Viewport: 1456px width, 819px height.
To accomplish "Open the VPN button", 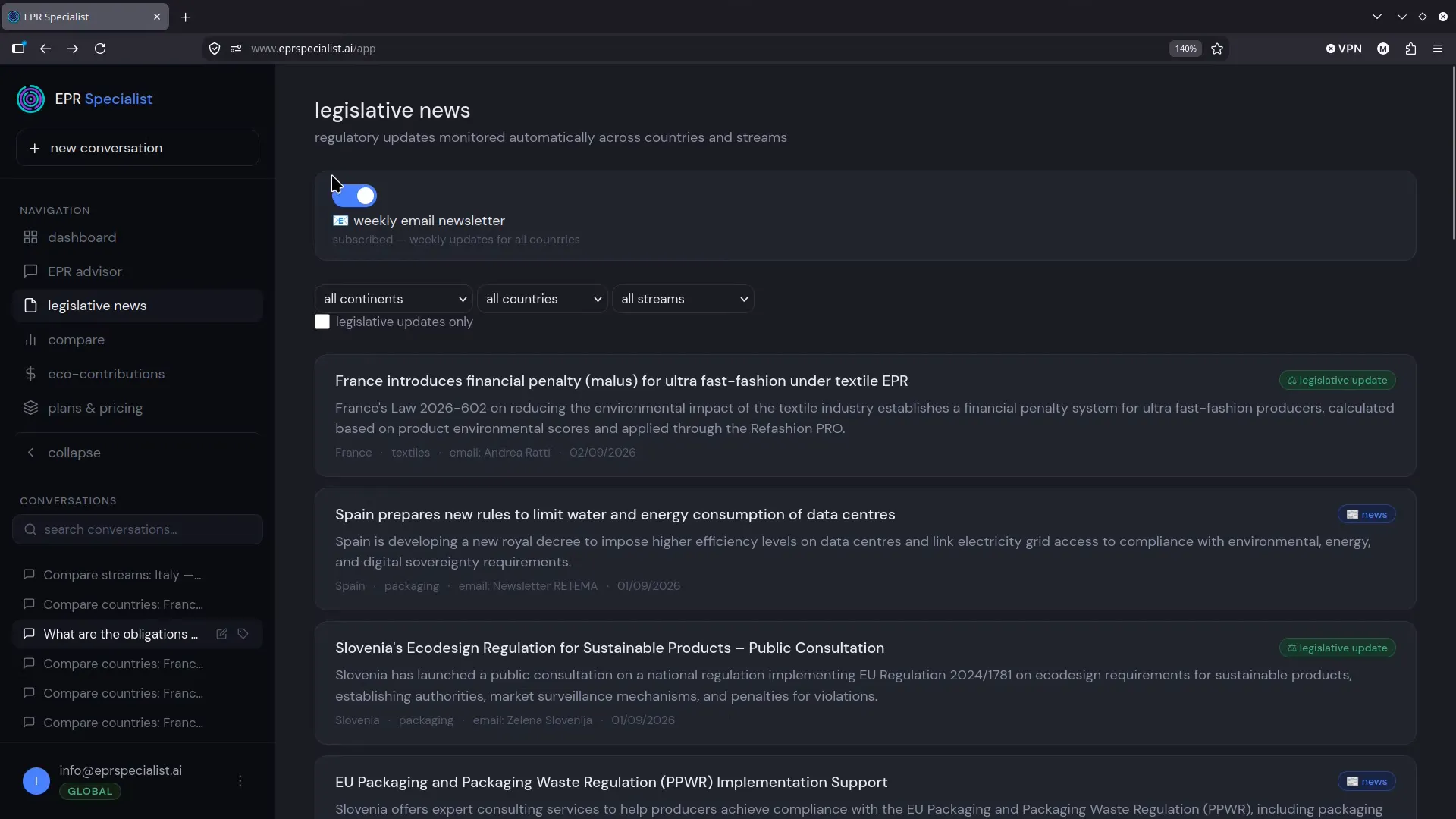I will 1344,49.
